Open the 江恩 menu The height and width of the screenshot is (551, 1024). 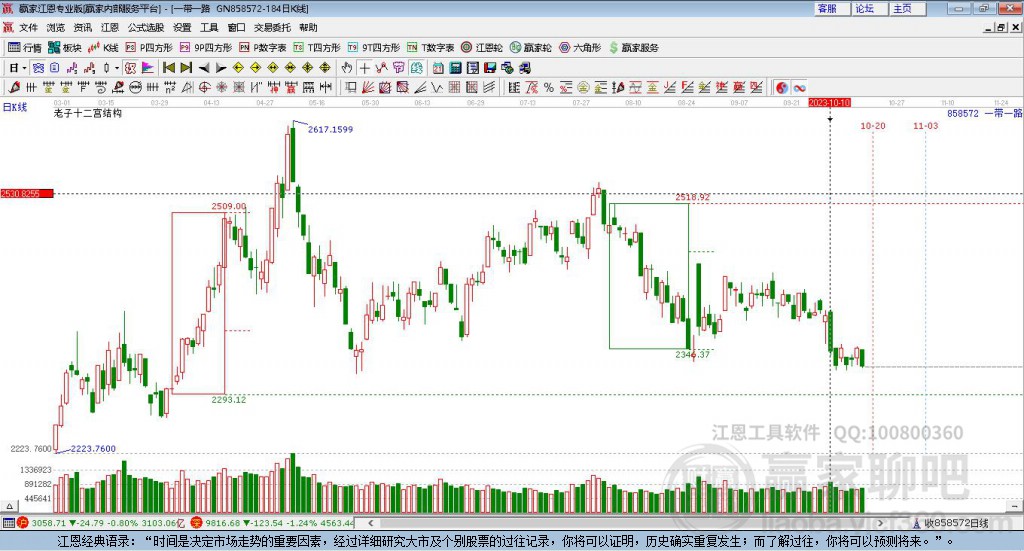[110, 27]
